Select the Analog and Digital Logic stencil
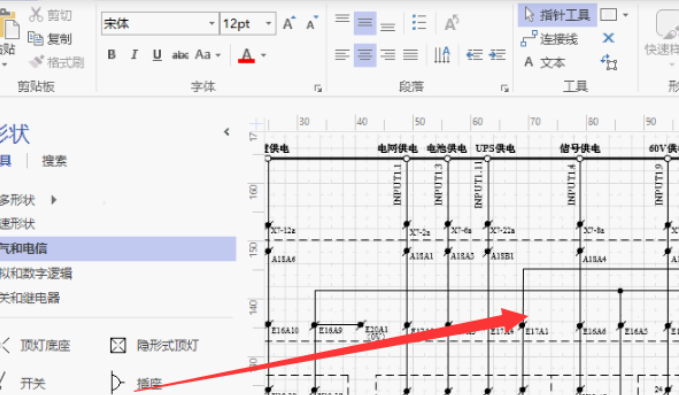This screenshot has width=679, height=395. click(x=36, y=273)
